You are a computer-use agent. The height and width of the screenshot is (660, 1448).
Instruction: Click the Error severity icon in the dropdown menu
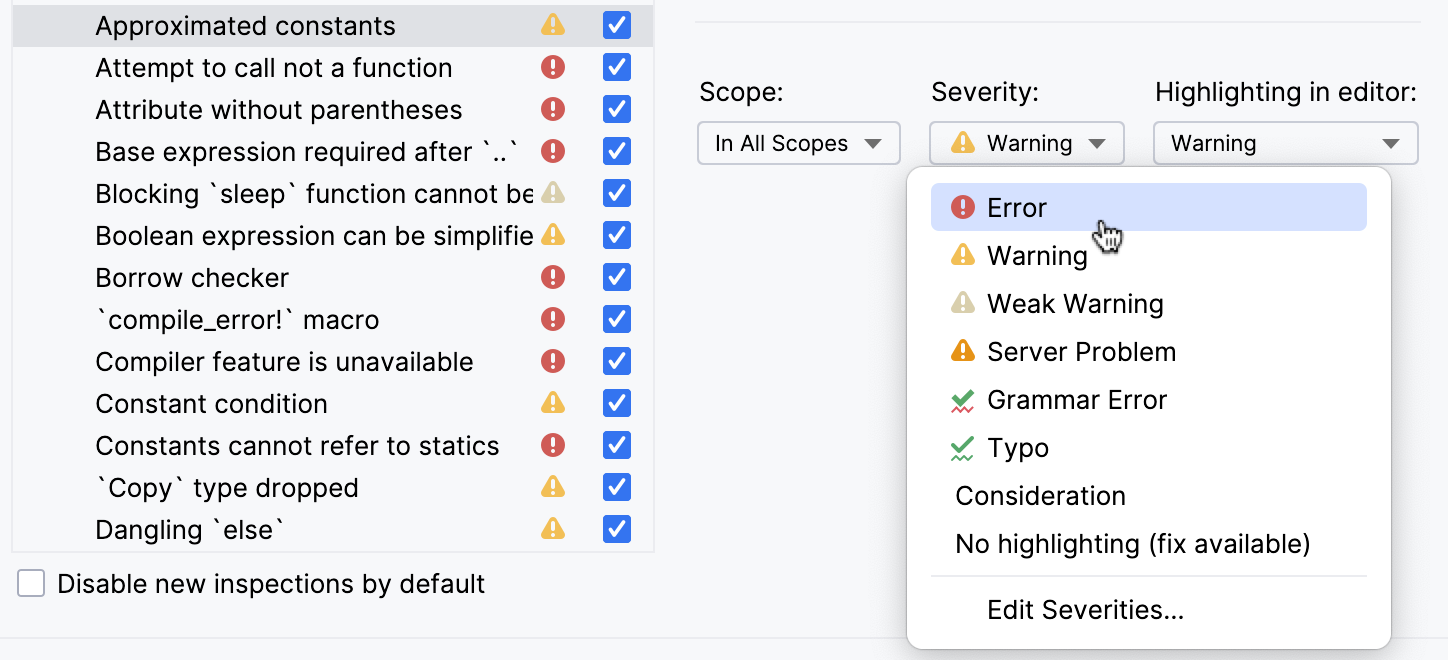[963, 207]
